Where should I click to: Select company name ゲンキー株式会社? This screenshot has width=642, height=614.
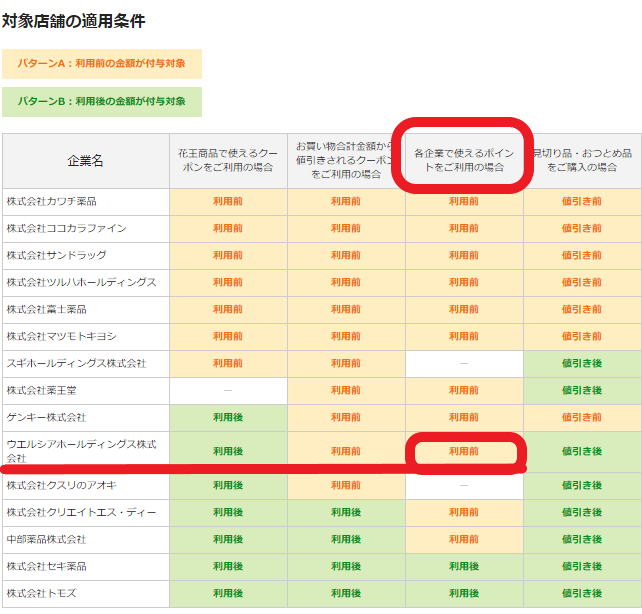(x=46, y=418)
